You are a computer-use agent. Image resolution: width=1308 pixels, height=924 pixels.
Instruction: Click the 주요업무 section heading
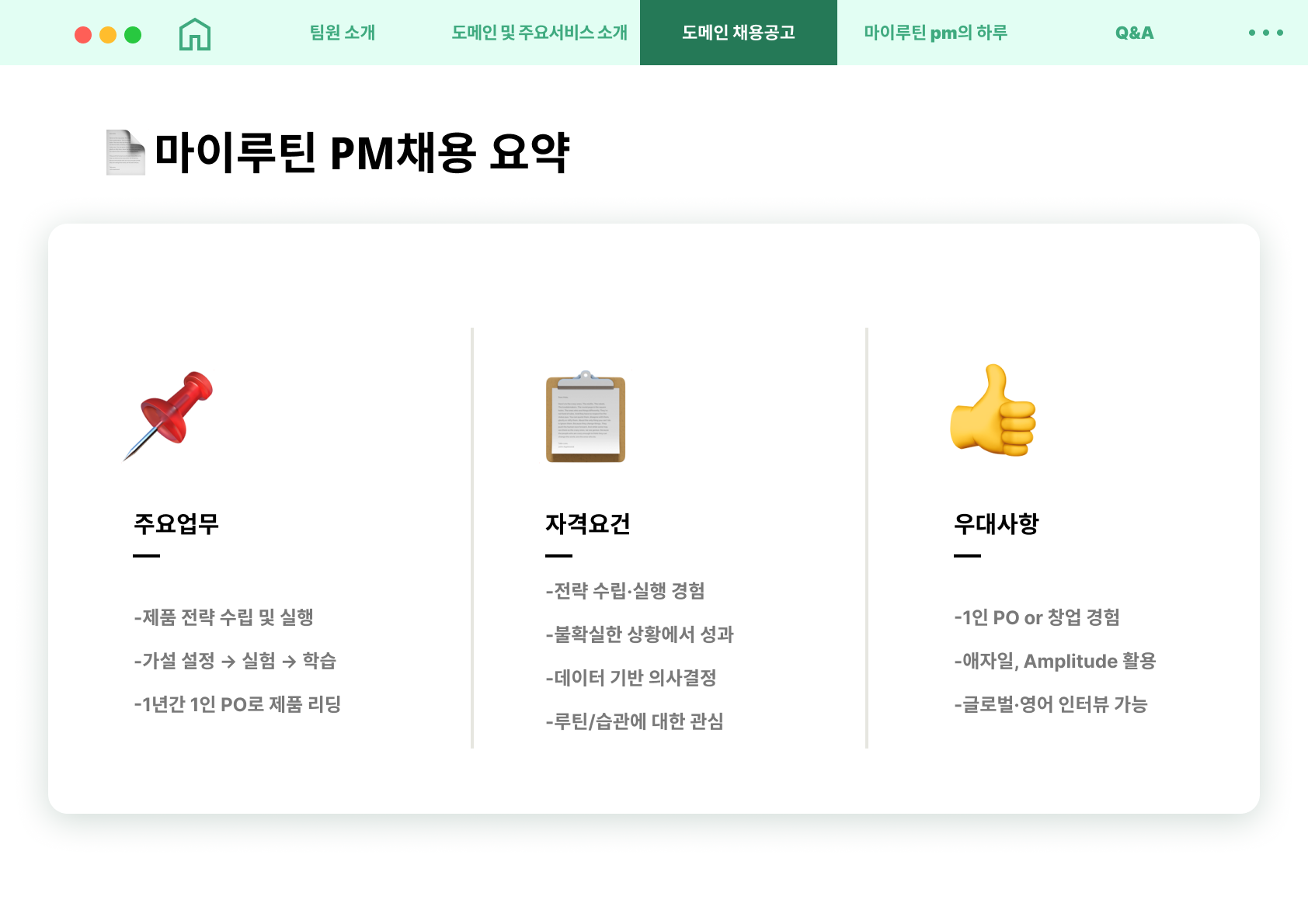point(176,524)
